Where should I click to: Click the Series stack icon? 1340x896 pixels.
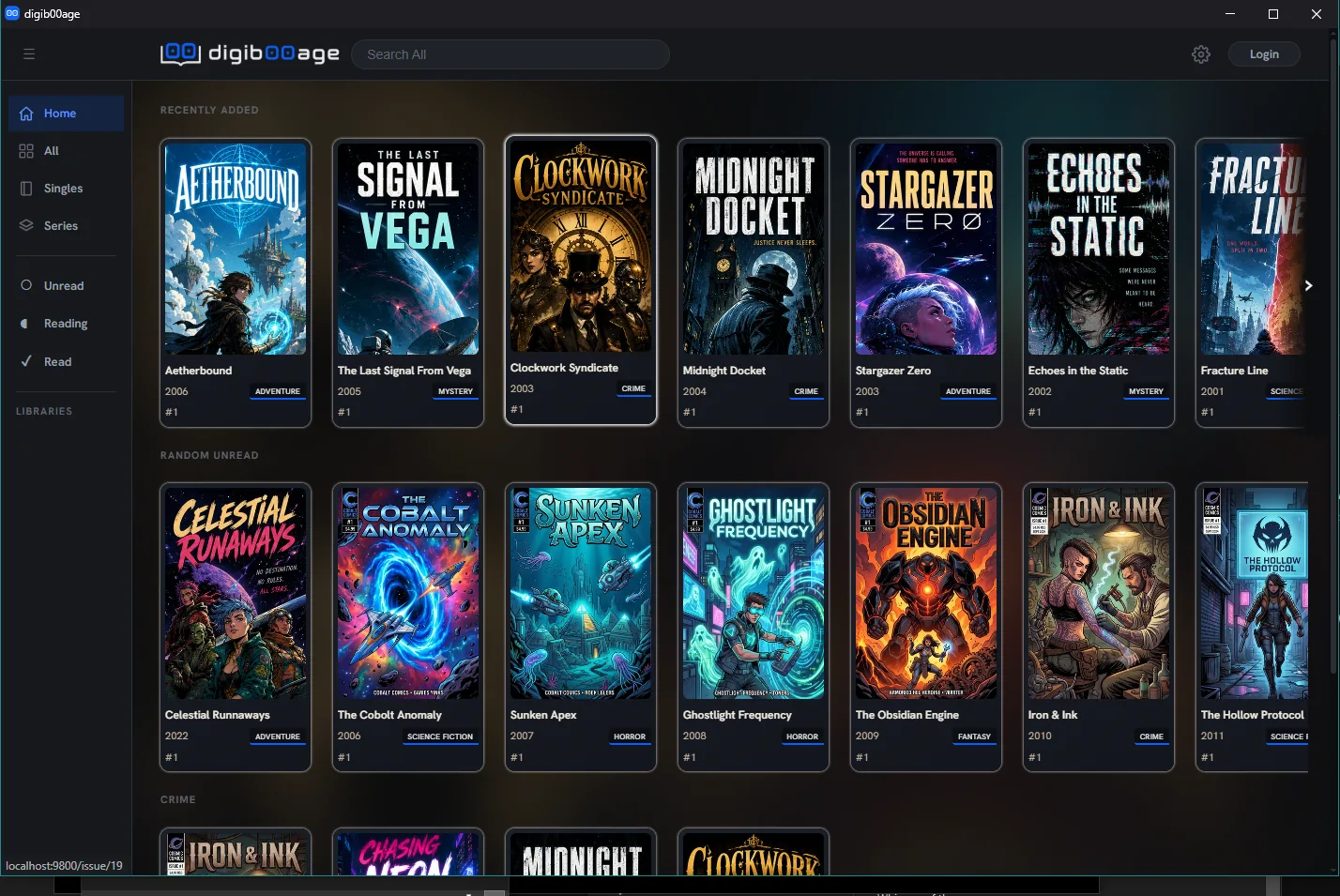(x=26, y=226)
